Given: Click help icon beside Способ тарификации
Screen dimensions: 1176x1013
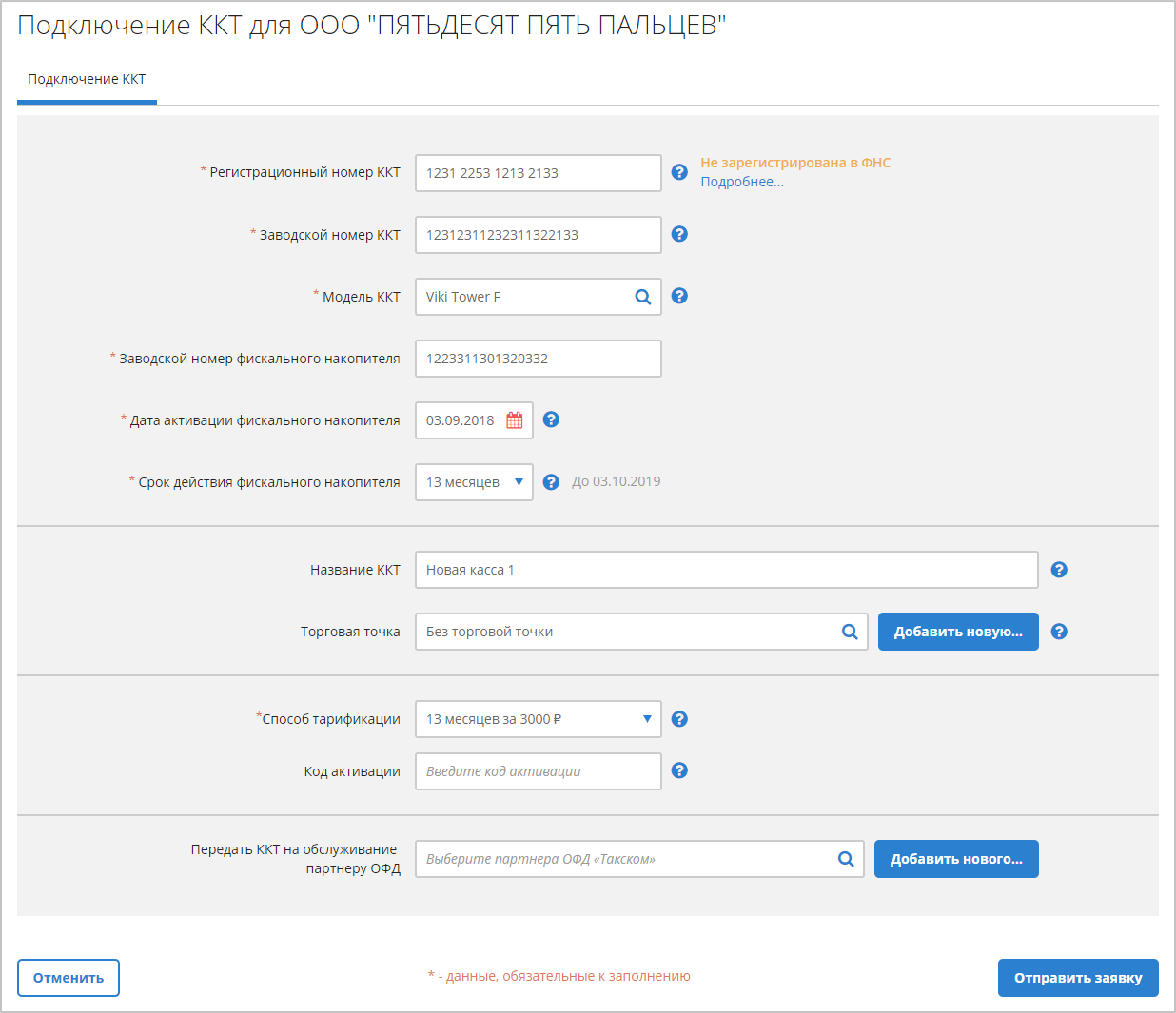Looking at the screenshot, I should 679,719.
